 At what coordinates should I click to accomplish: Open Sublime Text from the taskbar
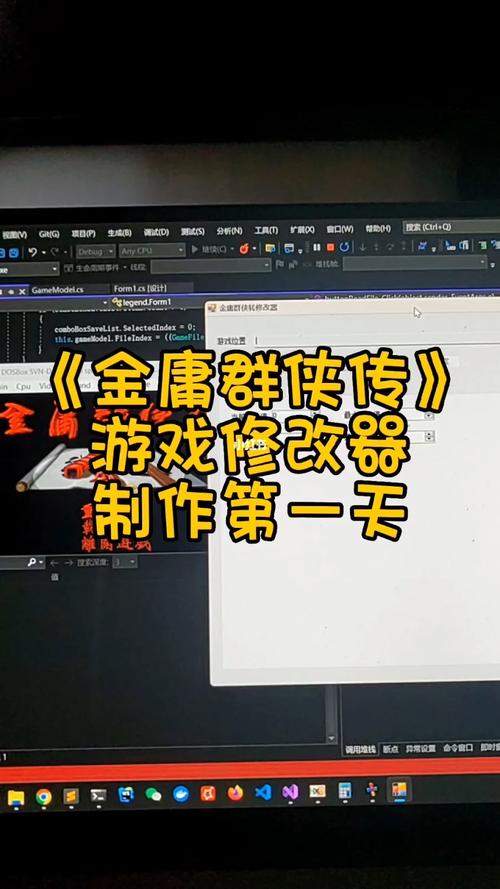point(71,797)
